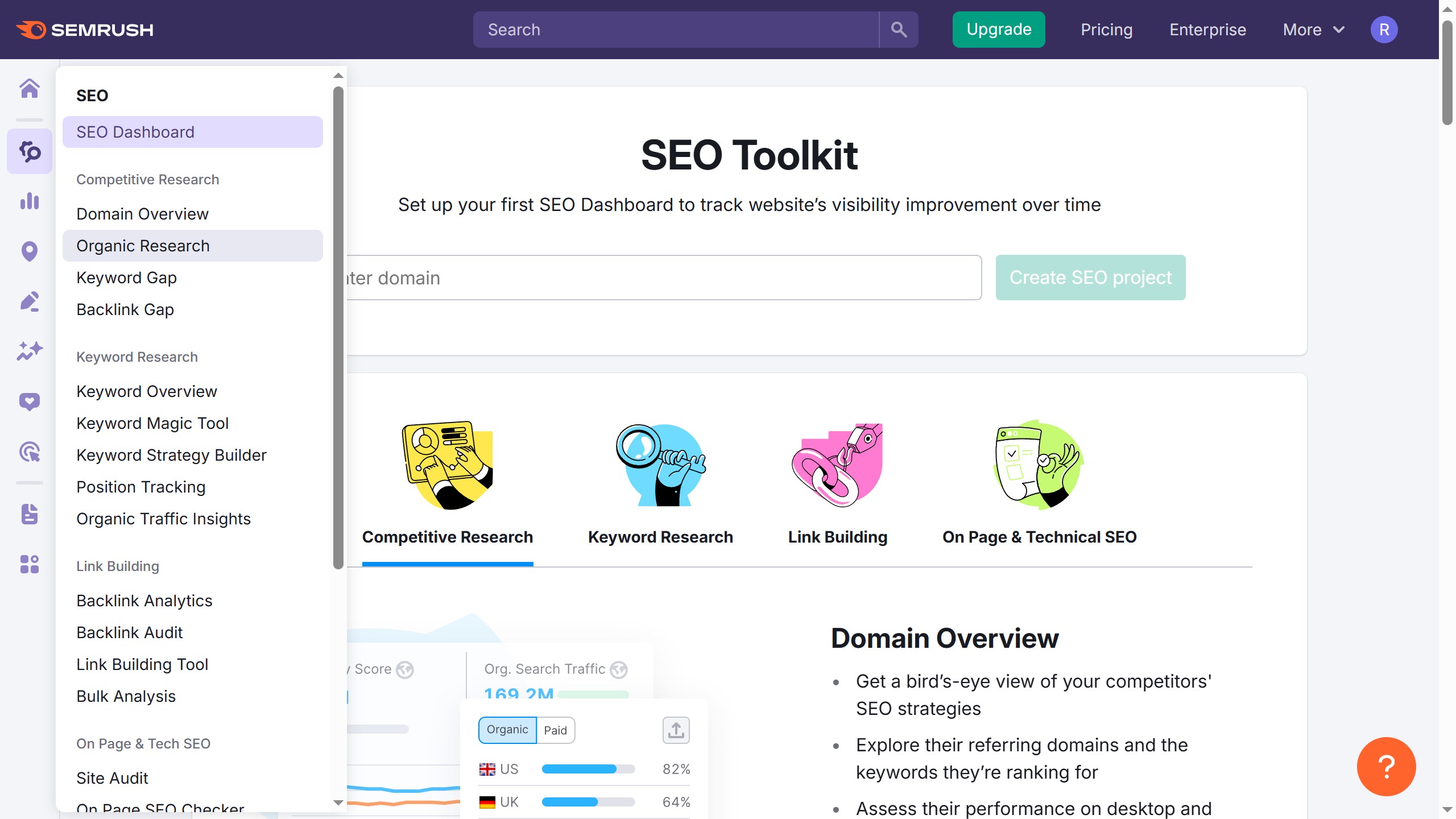Open the App Center grid icon
Screen dimensions: 1456x819
(30, 564)
